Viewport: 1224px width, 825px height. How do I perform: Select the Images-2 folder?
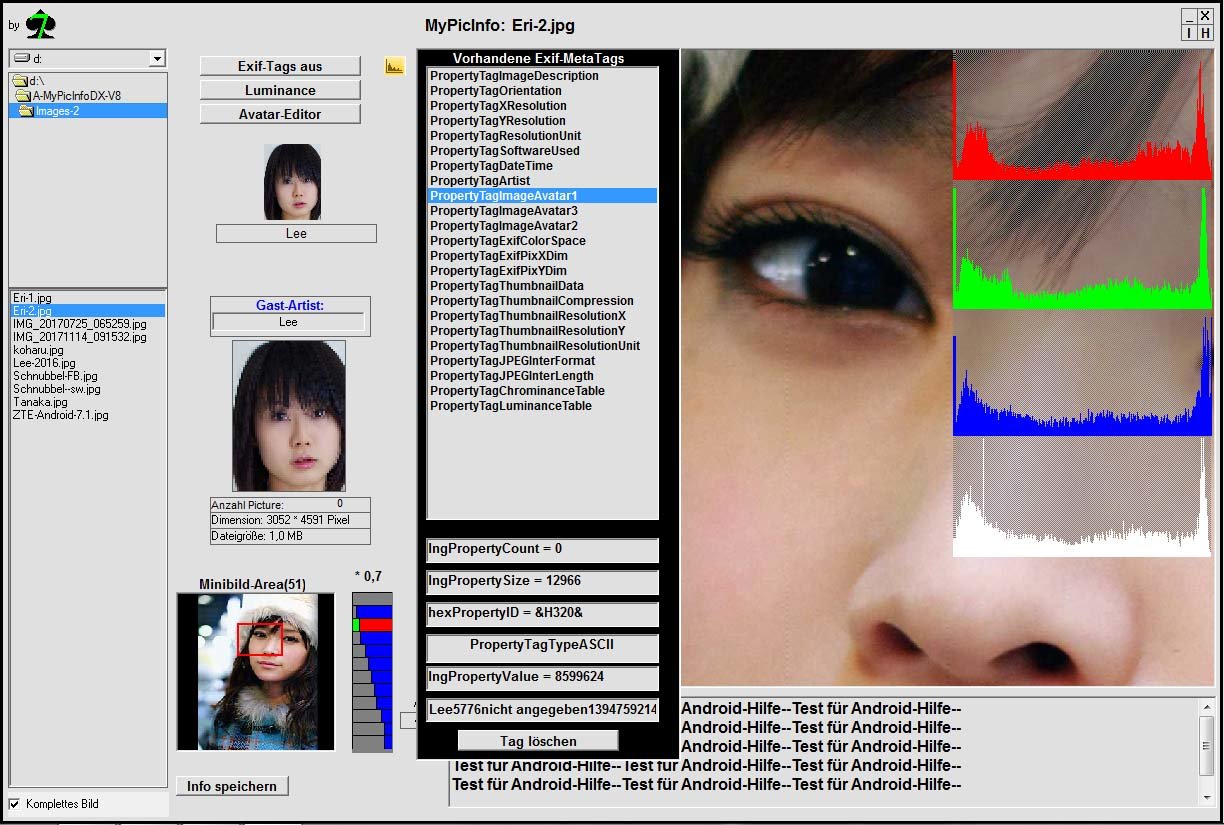tap(56, 111)
